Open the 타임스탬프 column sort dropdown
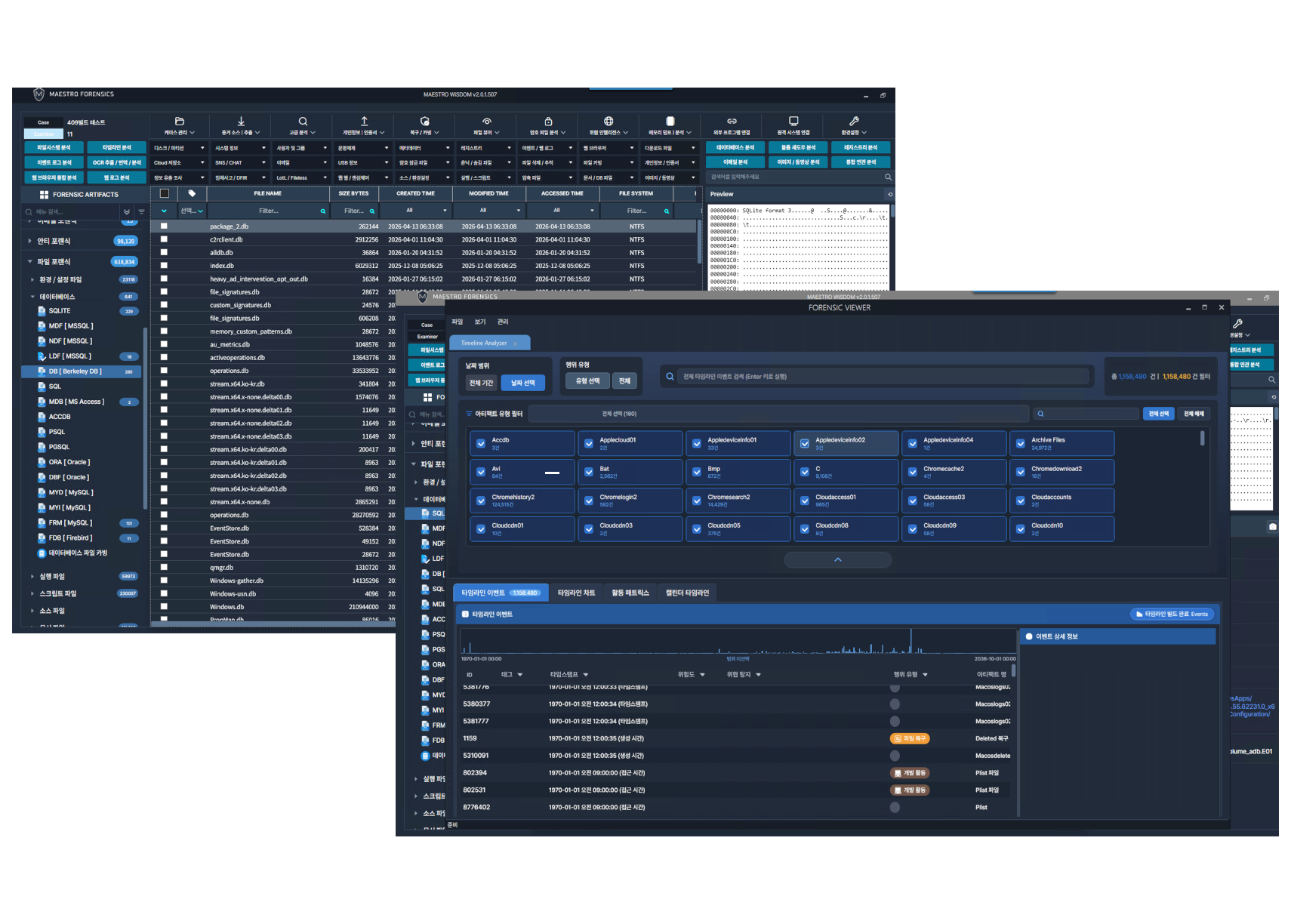Image resolution: width=1291 pixels, height=924 pixels. pyautogui.click(x=586, y=675)
